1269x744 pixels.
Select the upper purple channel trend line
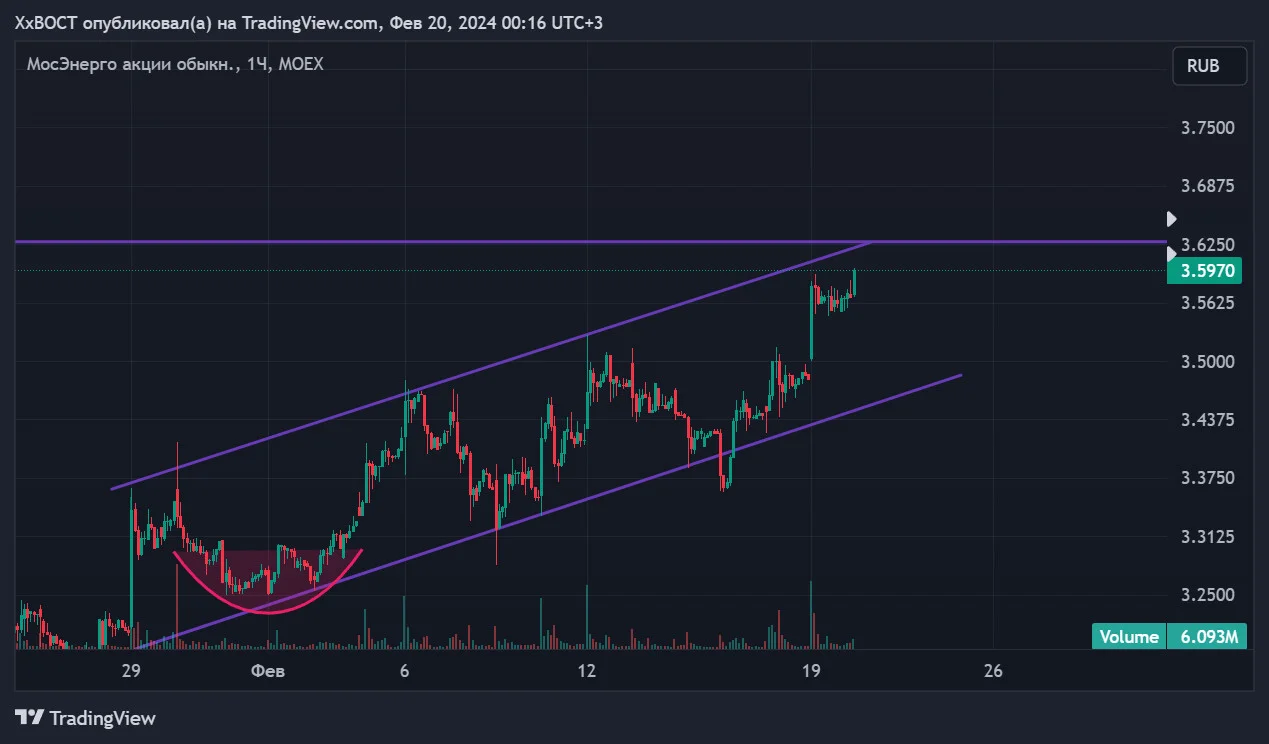click(490, 366)
